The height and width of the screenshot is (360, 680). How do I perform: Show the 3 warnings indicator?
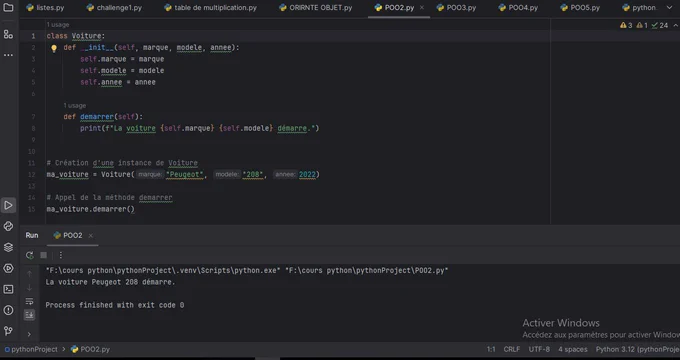626,26
